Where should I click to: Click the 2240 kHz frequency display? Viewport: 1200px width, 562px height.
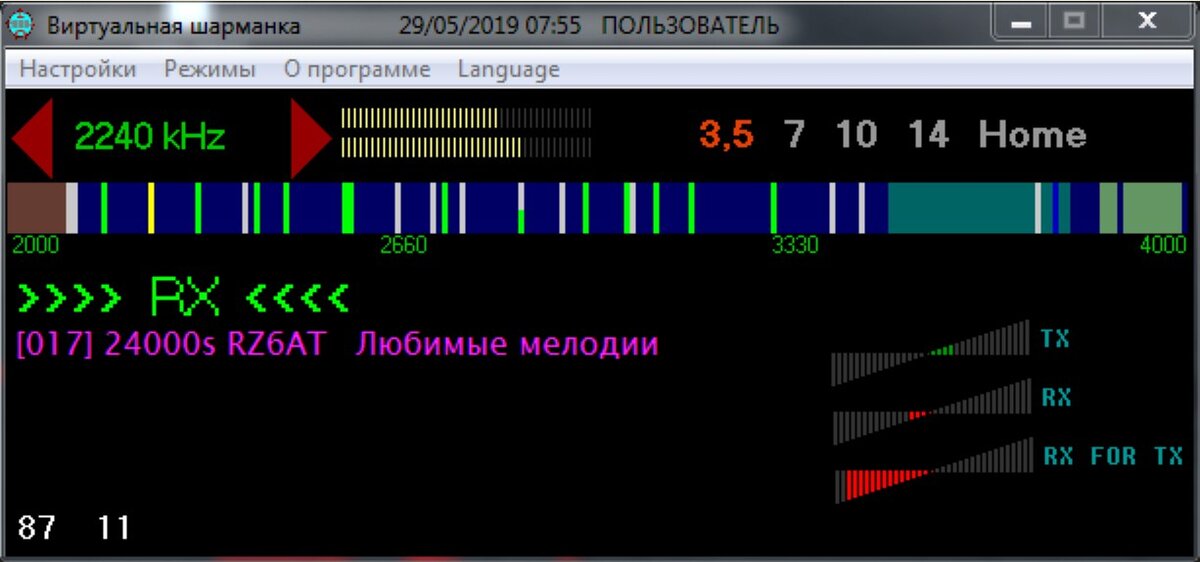[x=150, y=137]
